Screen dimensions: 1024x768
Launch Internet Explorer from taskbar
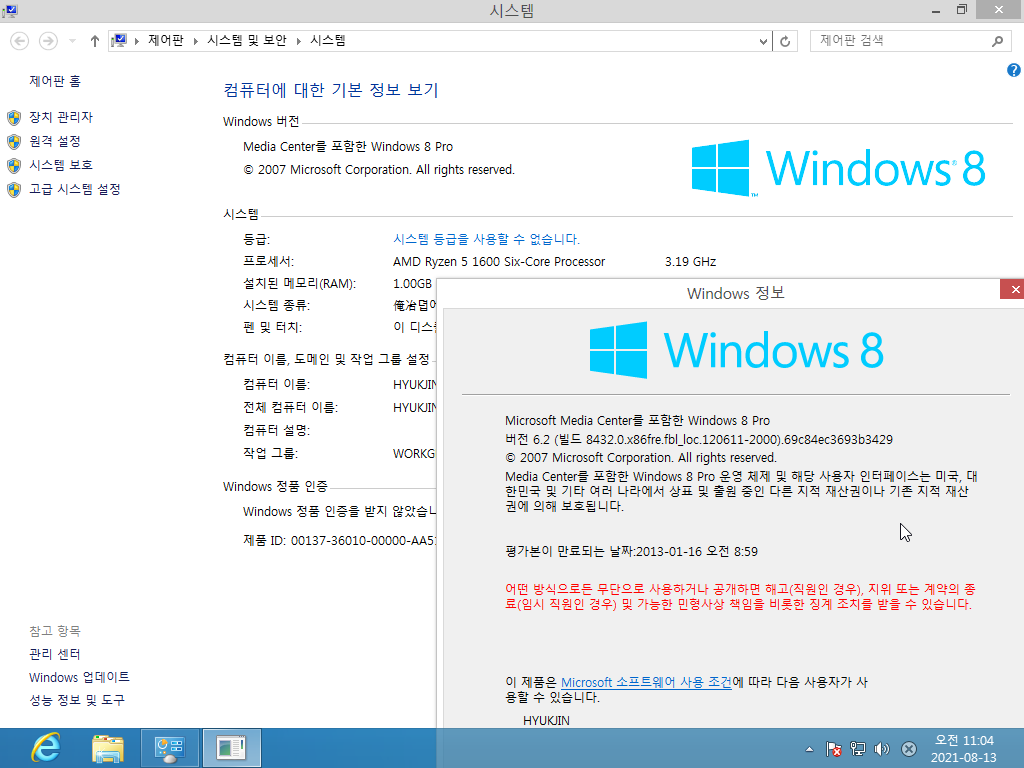pyautogui.click(x=46, y=748)
